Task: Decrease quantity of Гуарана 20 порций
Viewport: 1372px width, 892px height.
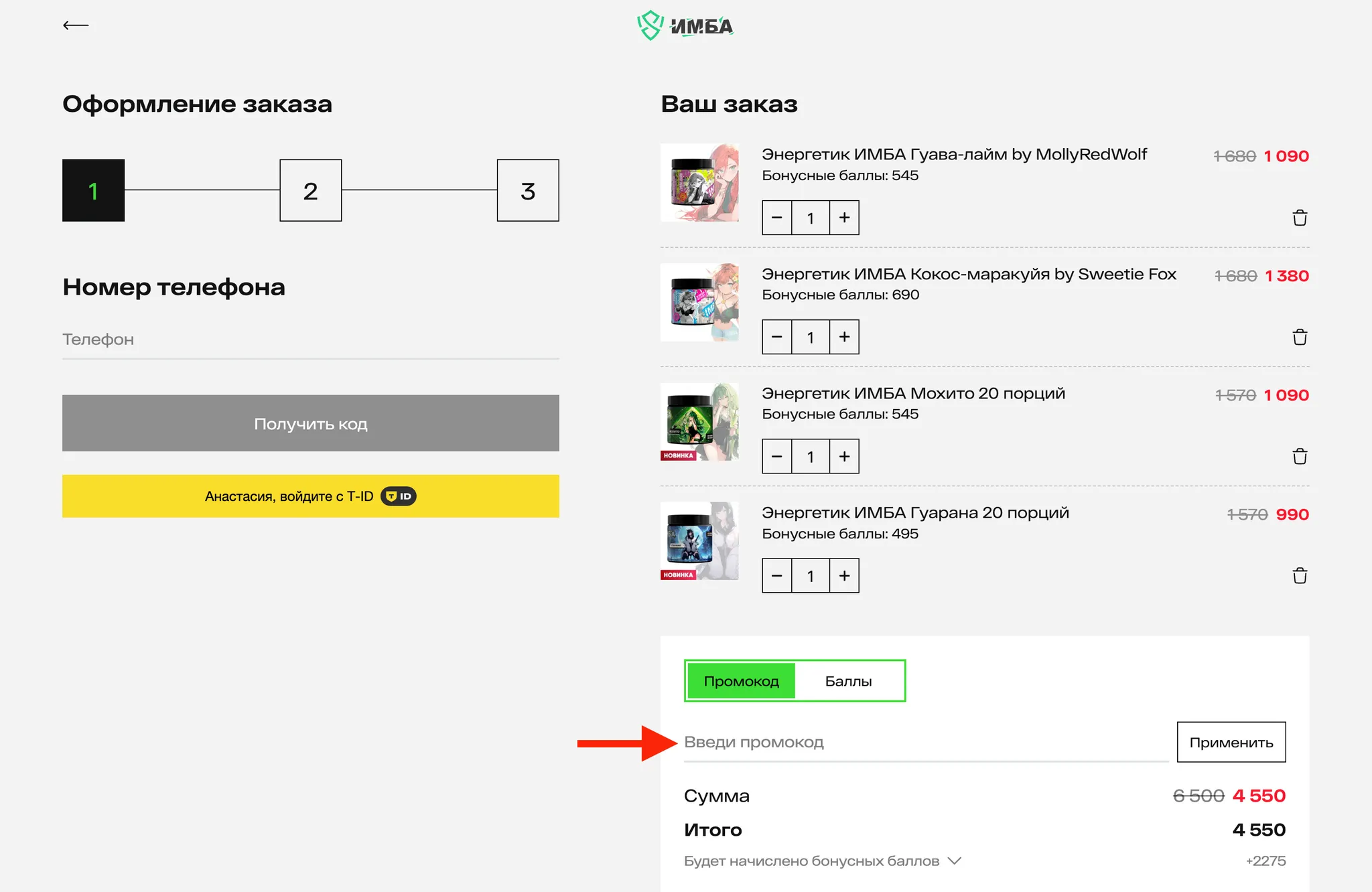Action: point(777,575)
